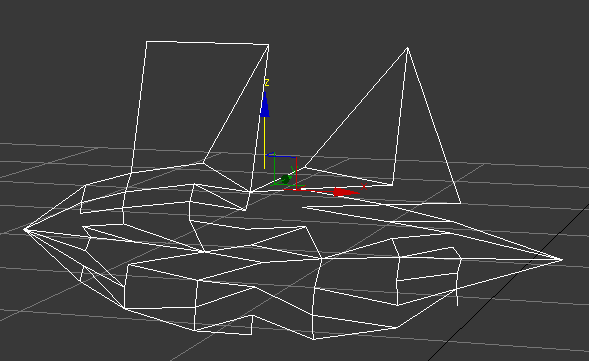The height and width of the screenshot is (361, 589).
Task: Select the yellow highlighted Z-axis shaft
Action: coord(264,143)
